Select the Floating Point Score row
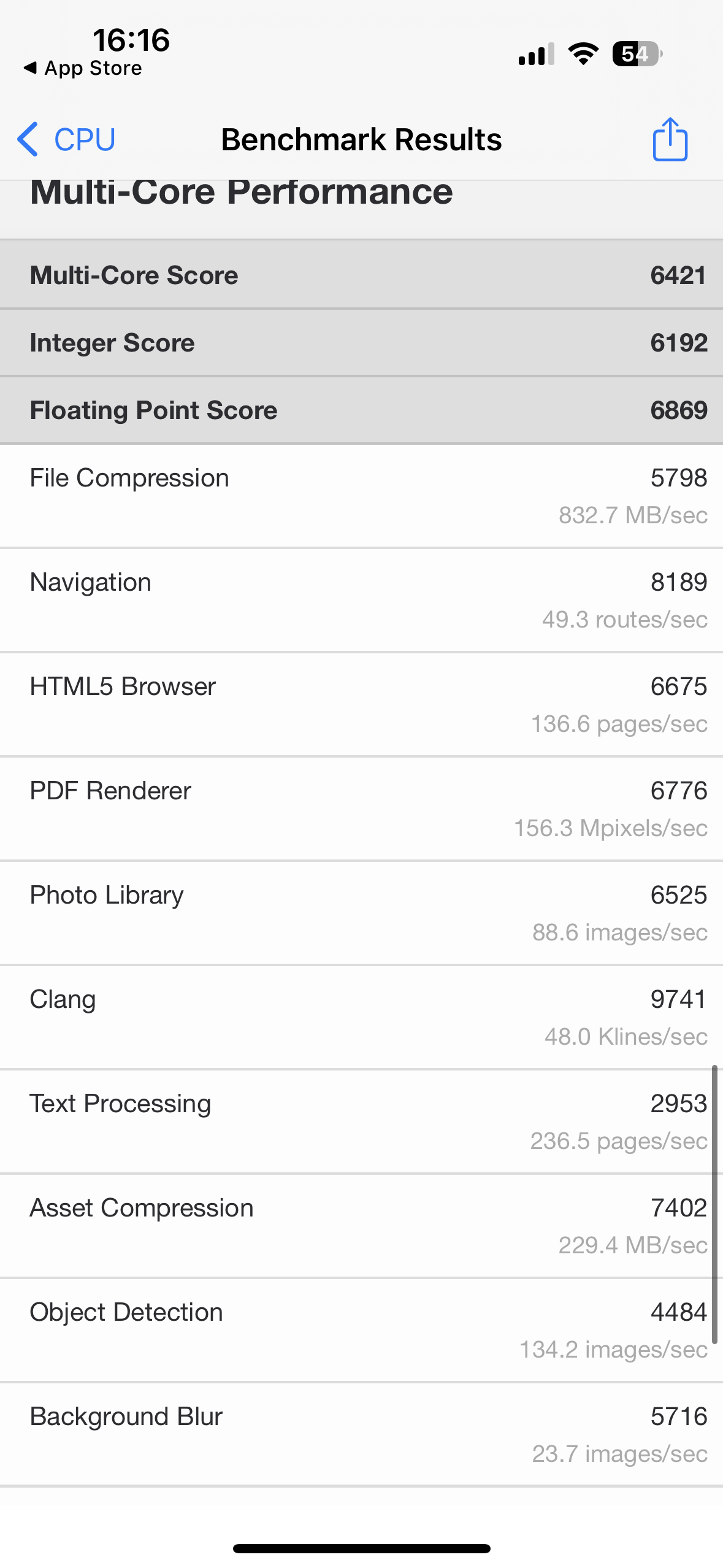The image size is (723, 1568). click(x=361, y=410)
